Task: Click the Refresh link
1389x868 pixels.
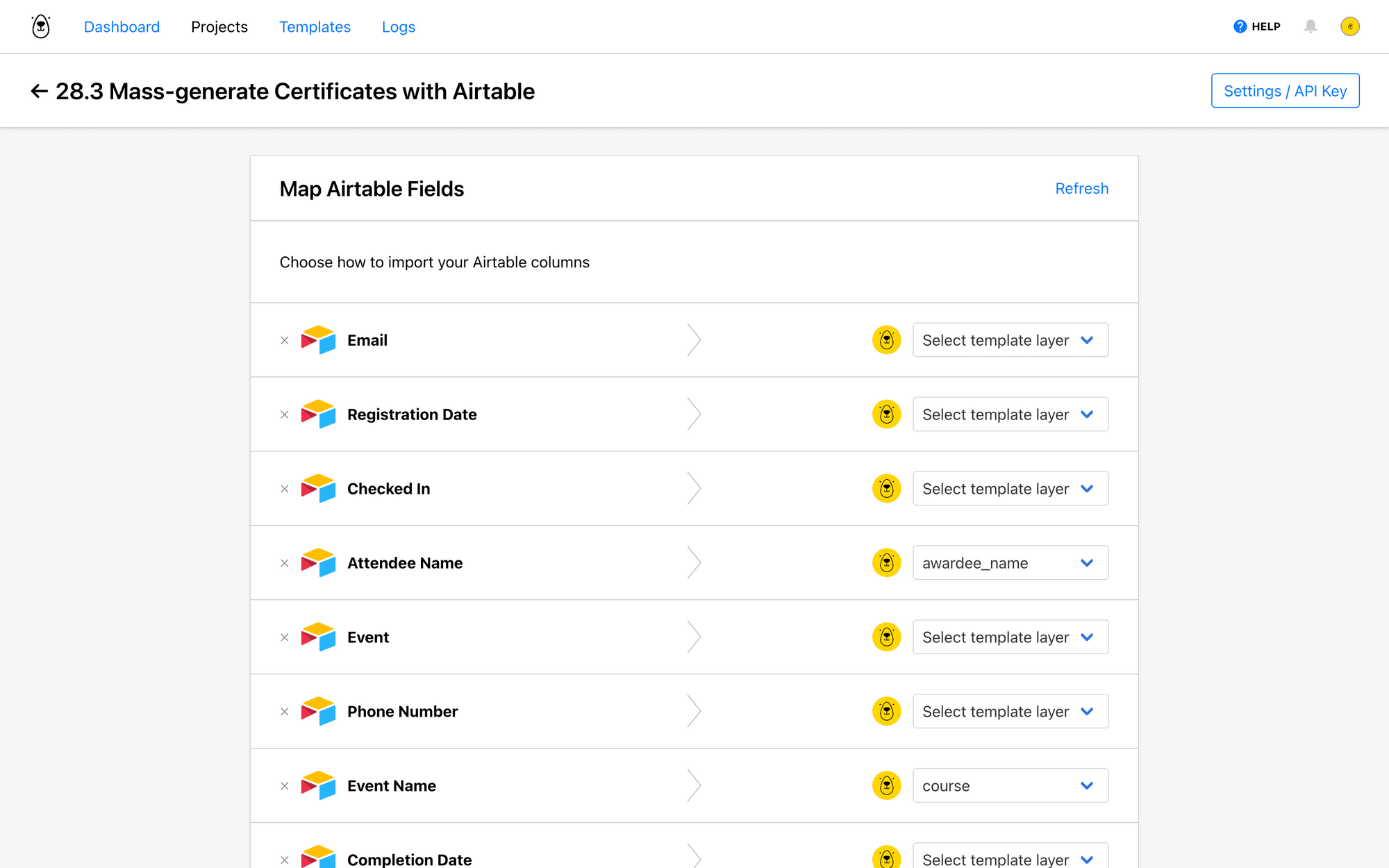Action: (1081, 188)
